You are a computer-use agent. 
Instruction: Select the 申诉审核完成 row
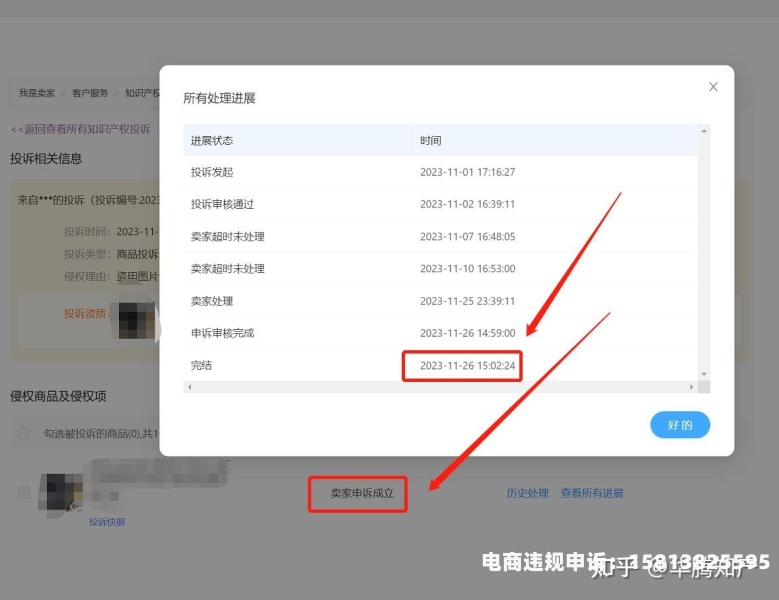tap(440, 333)
